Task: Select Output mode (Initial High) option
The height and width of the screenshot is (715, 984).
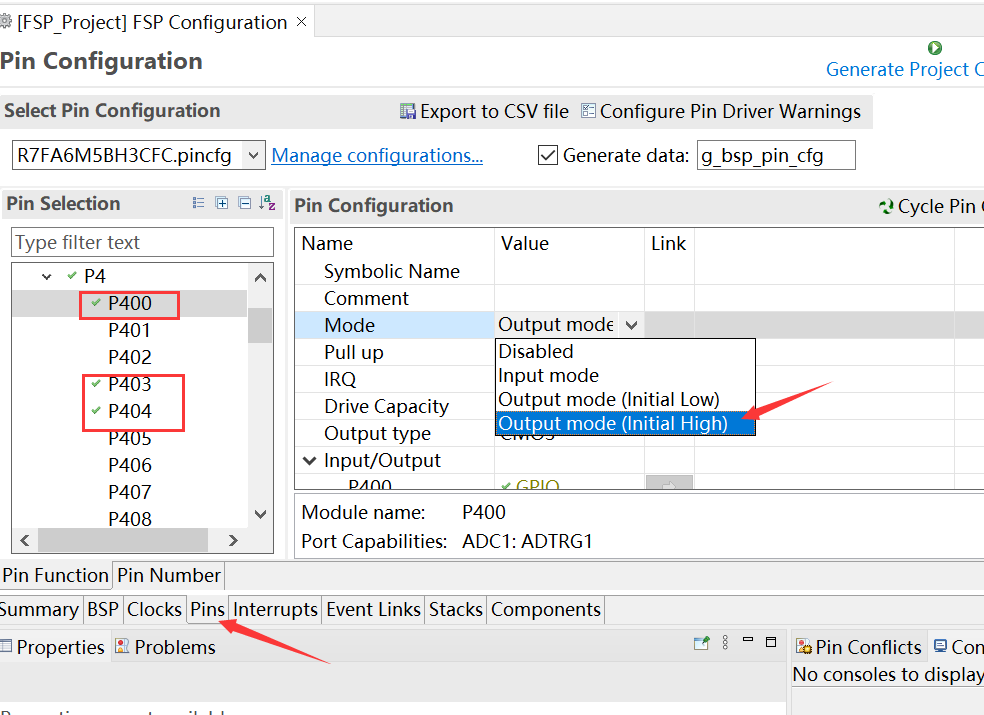Action: point(613,424)
